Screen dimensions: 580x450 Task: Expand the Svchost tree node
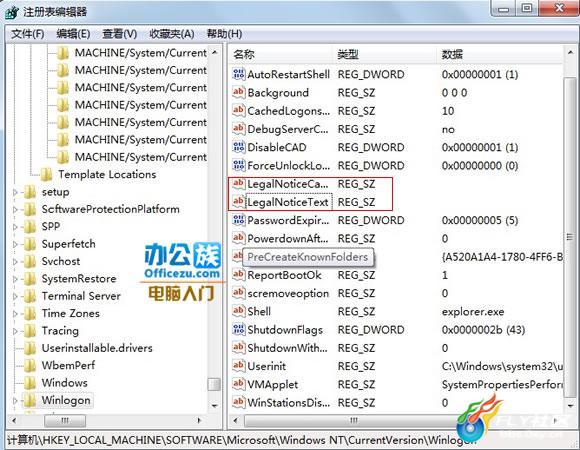click(x=15, y=261)
